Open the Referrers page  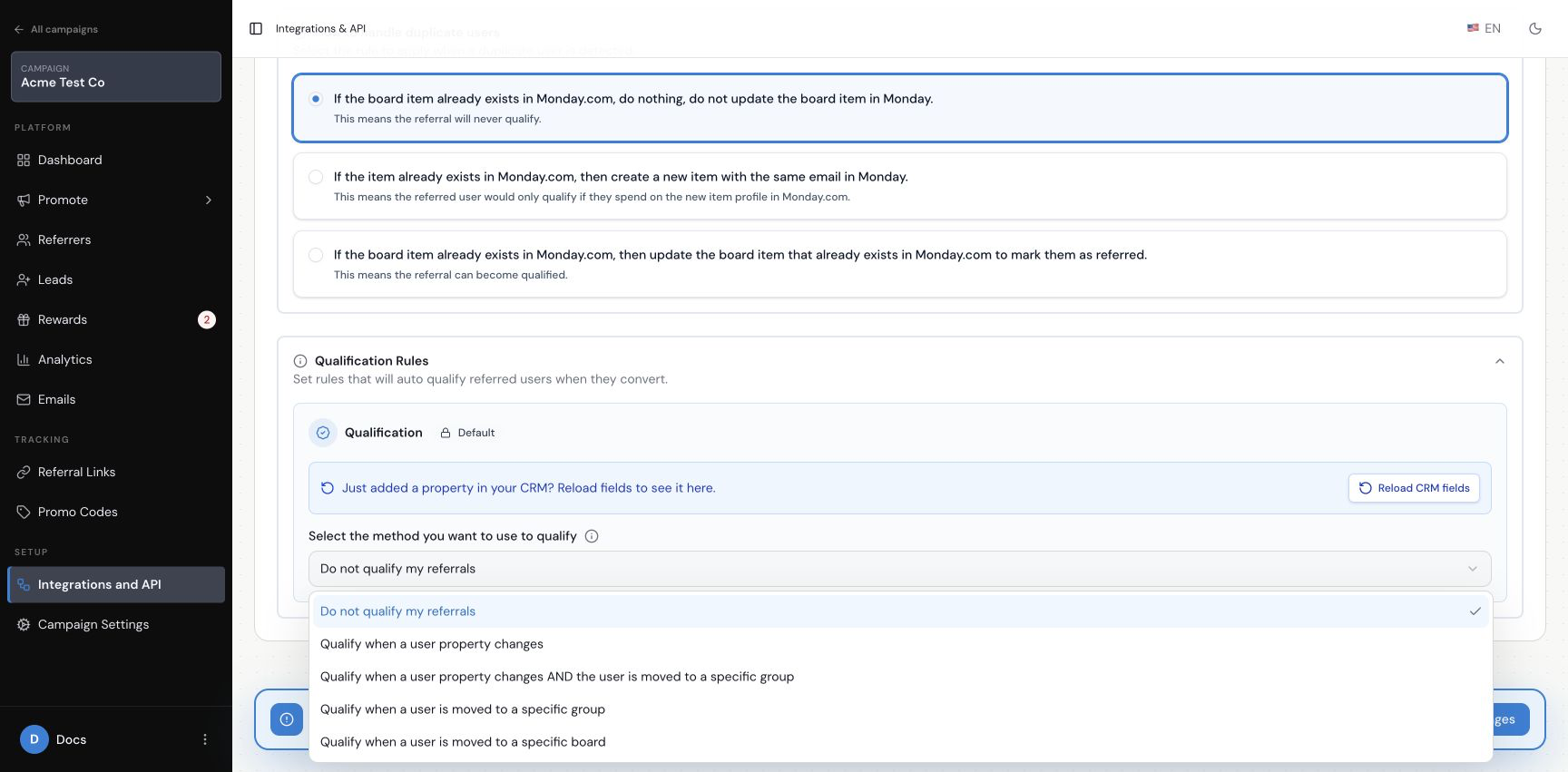116,239
